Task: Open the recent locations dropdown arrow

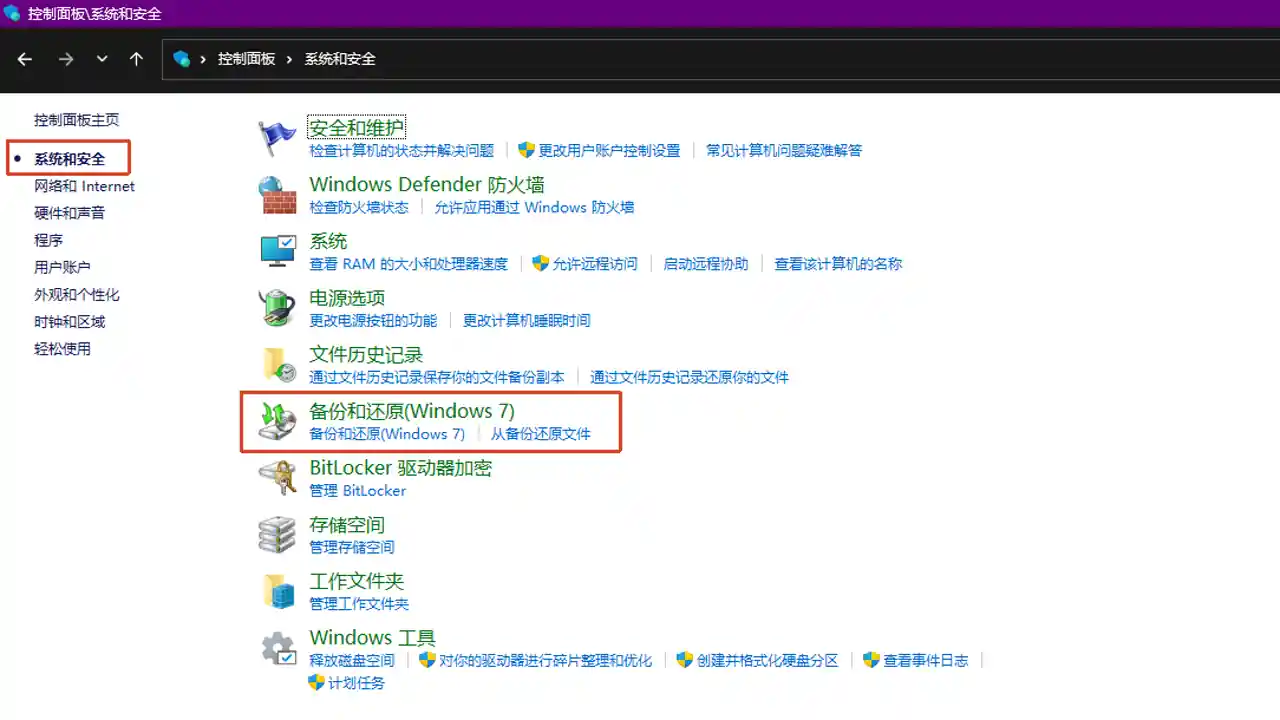Action: (102, 59)
